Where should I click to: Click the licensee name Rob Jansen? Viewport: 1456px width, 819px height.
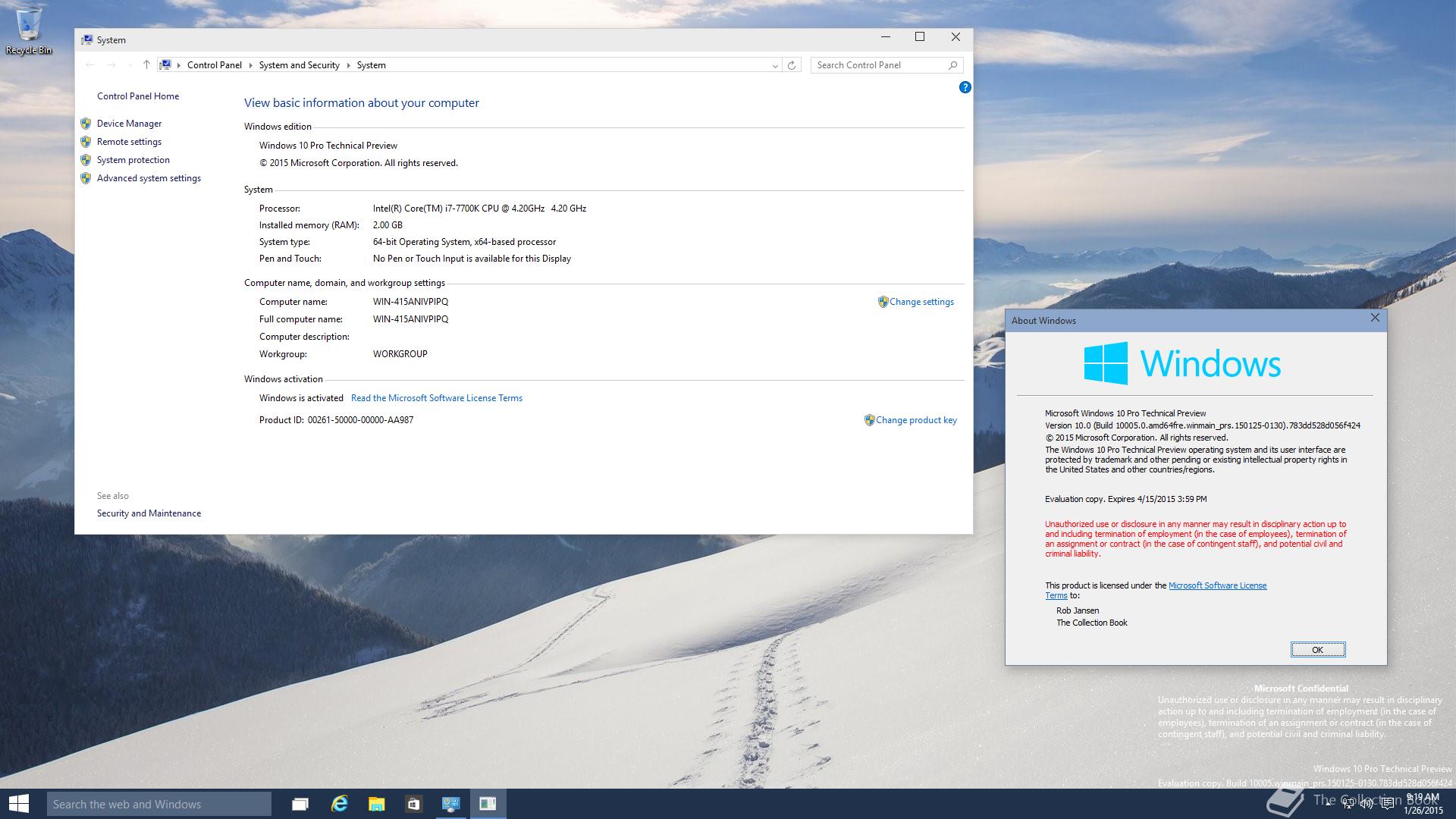[x=1078, y=610]
